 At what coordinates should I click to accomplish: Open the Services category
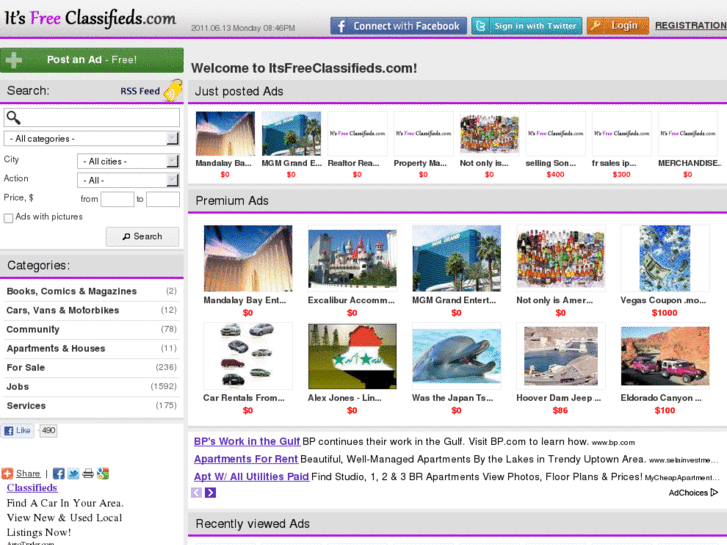click(x=26, y=405)
